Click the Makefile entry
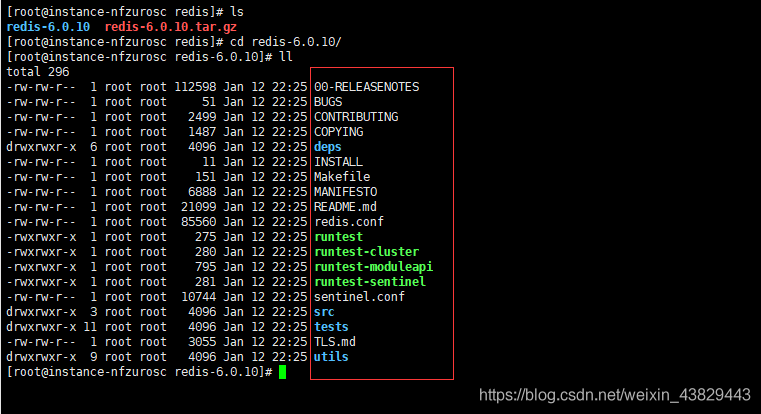 coord(342,177)
